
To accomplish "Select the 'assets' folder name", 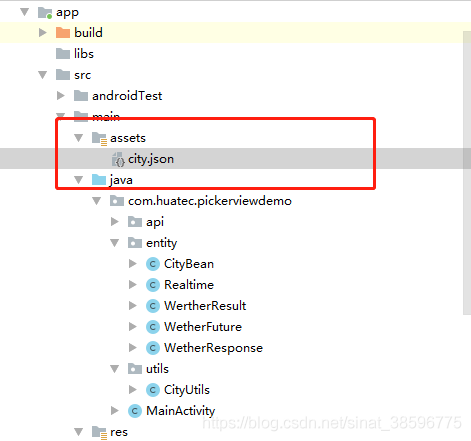I will pos(128,138).
